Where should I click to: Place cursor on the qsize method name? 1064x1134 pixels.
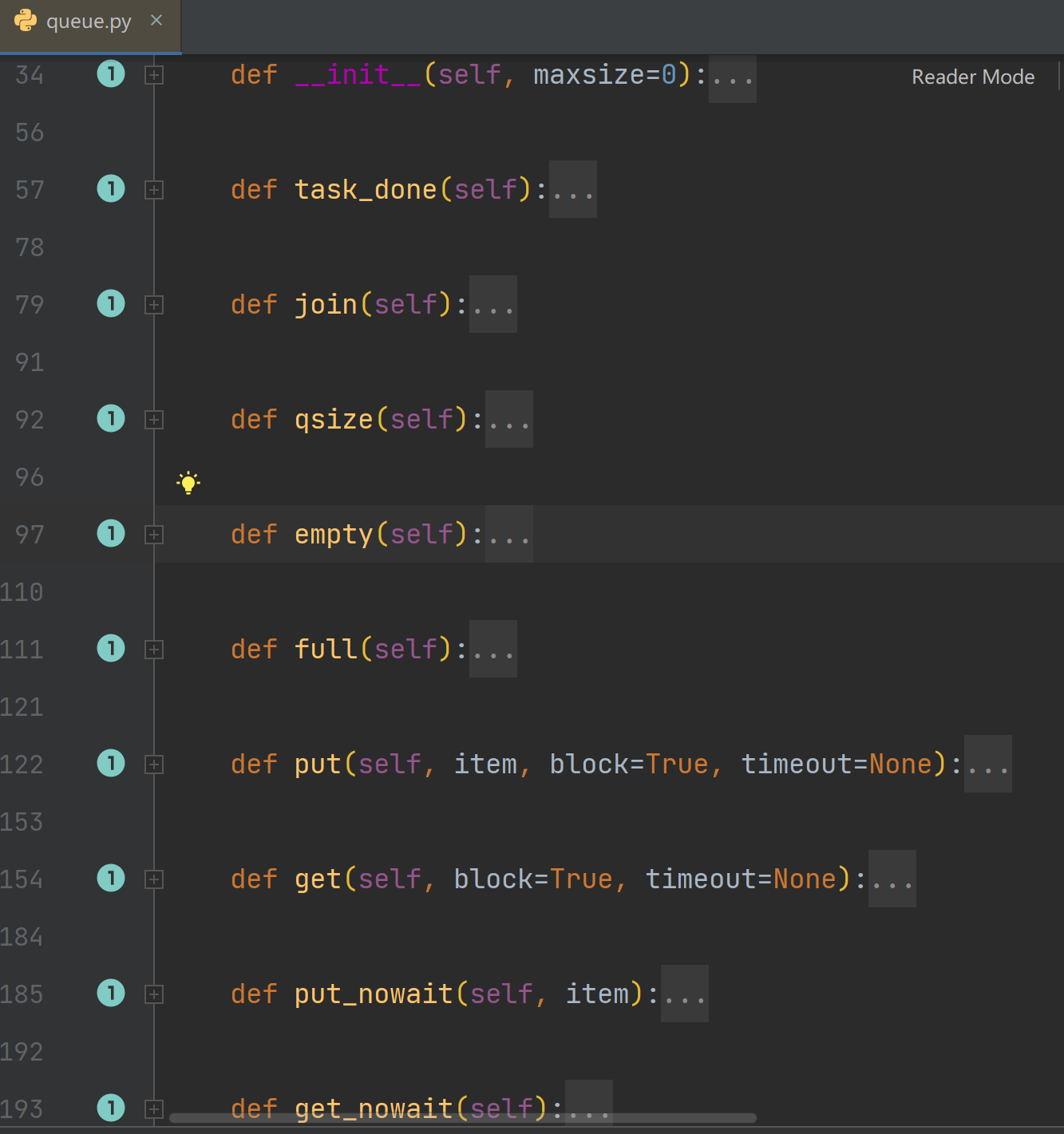click(x=334, y=420)
